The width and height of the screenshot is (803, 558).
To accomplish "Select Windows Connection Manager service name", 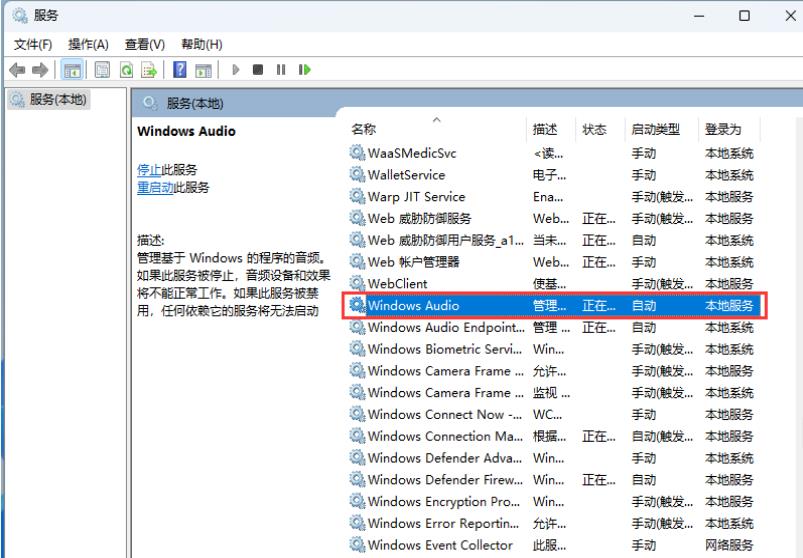I will click(446, 436).
